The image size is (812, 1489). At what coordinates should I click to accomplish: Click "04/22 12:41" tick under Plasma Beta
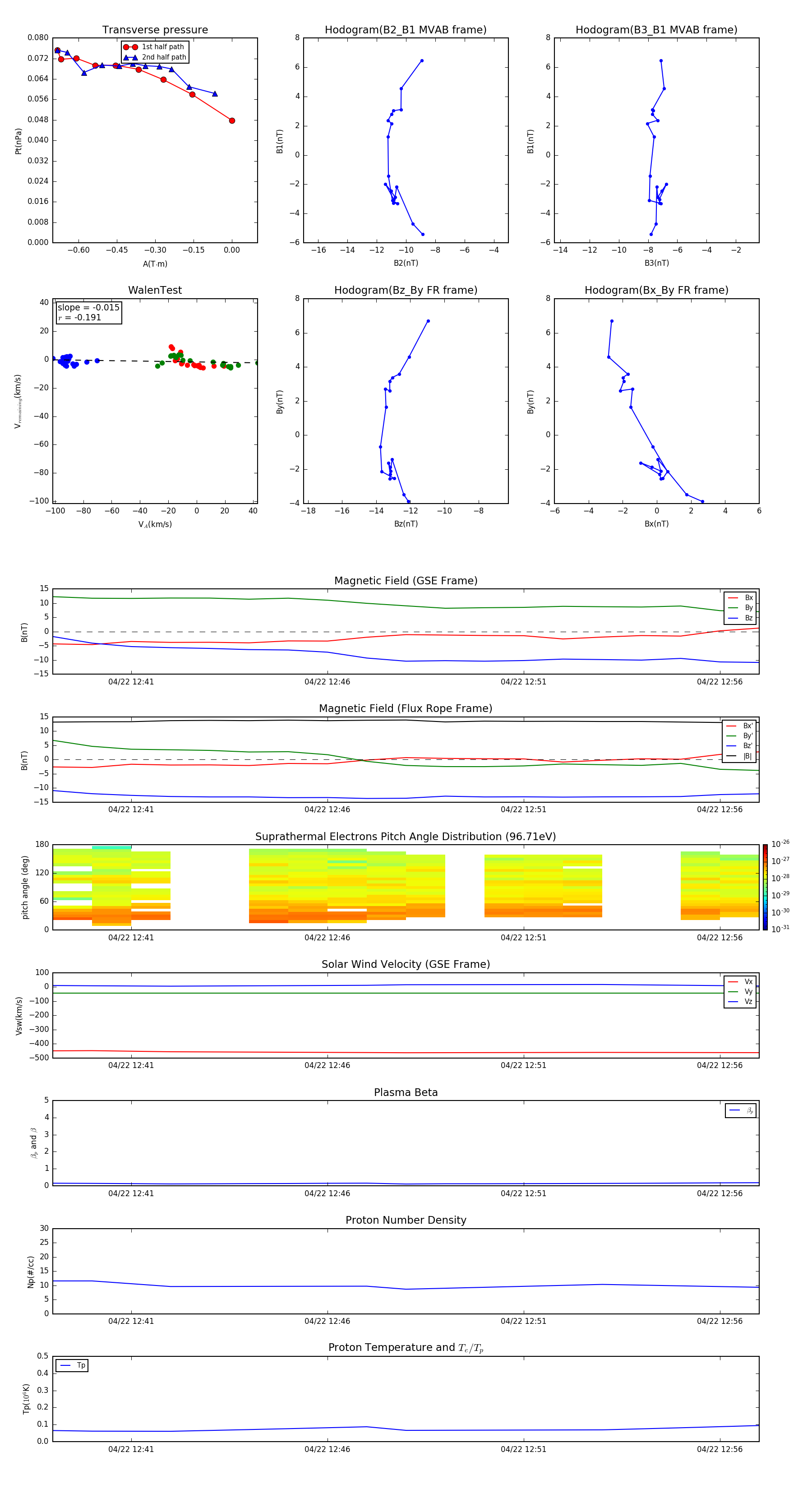pyautogui.click(x=131, y=1193)
